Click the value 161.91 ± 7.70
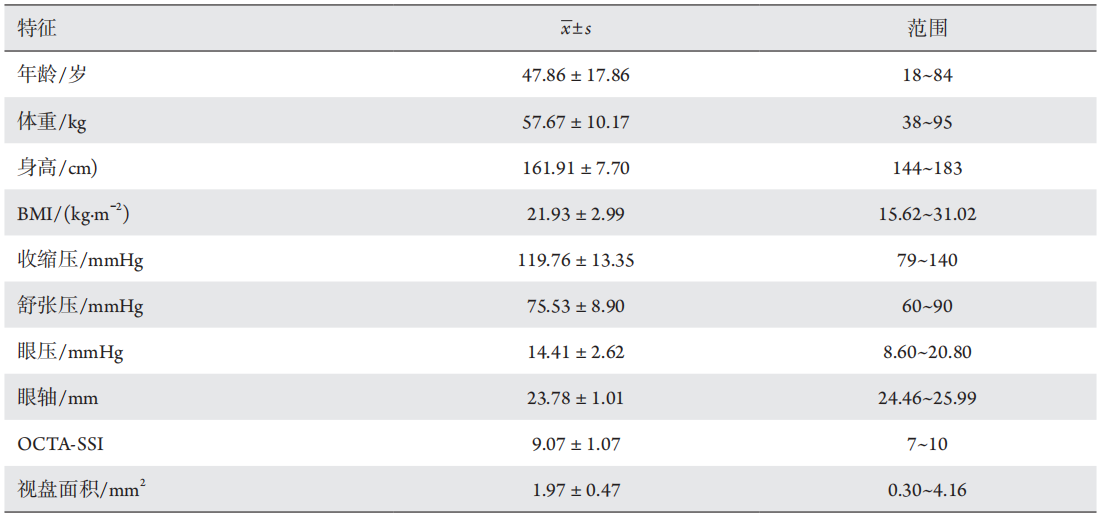Image resolution: width=1108 pixels, height=524 pixels. (575, 168)
